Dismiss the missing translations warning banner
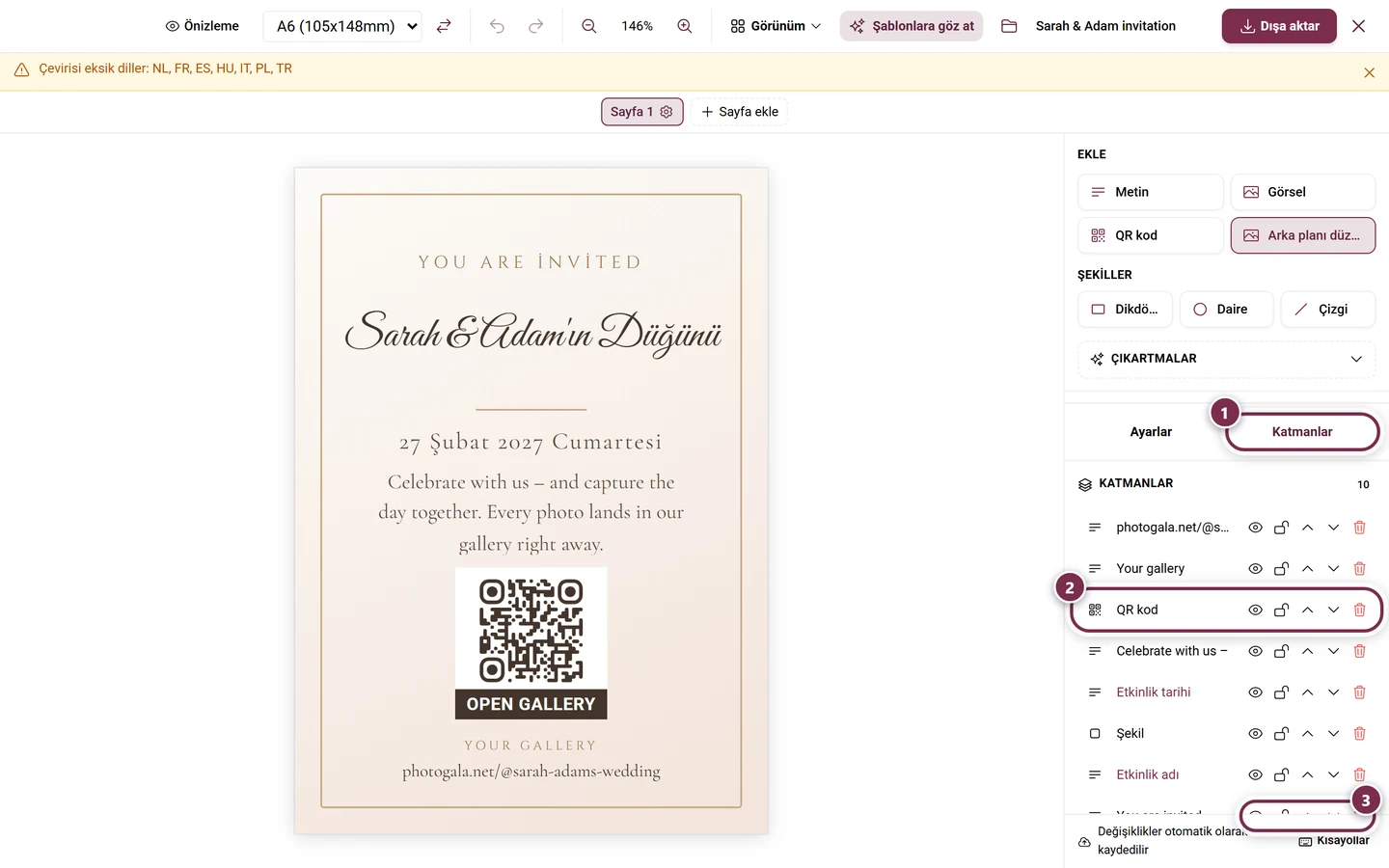 tap(1369, 72)
